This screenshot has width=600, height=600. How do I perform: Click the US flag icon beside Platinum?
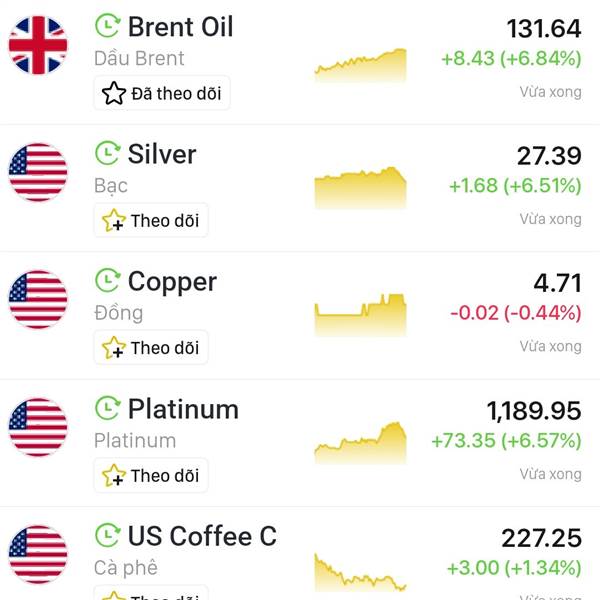click(38, 427)
